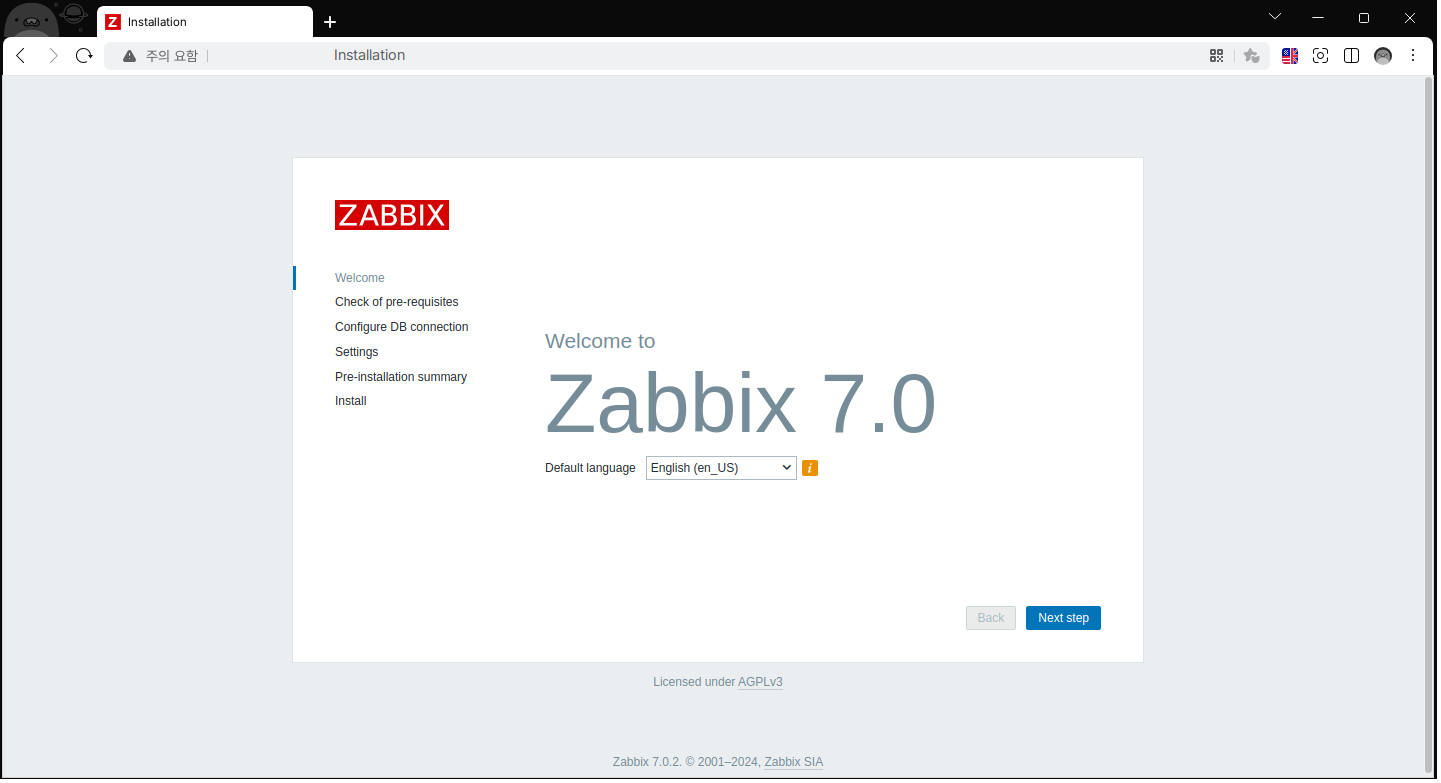This screenshot has width=1441, height=783.
Task: Open the Zabbix SIA link
Action: click(794, 762)
